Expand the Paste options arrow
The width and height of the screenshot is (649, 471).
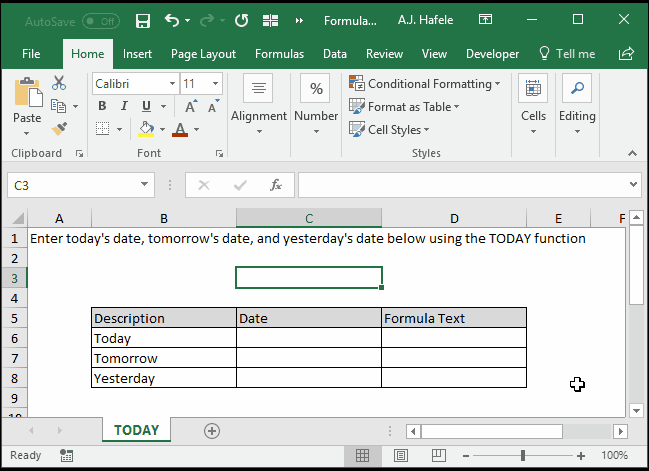tap(26, 133)
